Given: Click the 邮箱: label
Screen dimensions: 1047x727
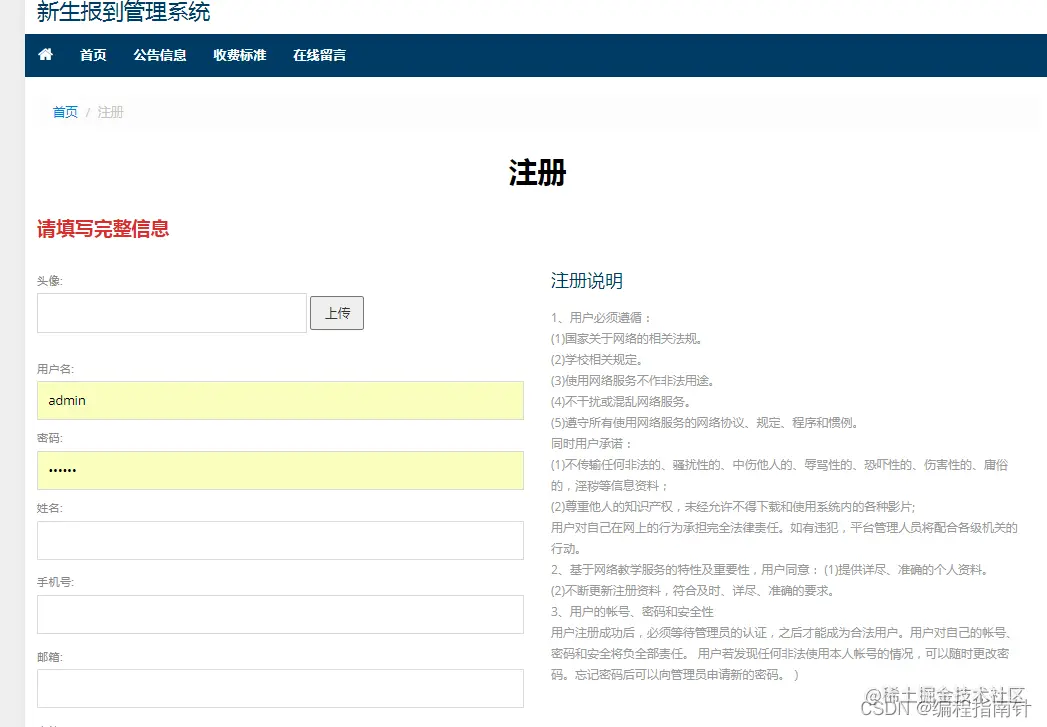Looking at the screenshot, I should tap(50, 657).
